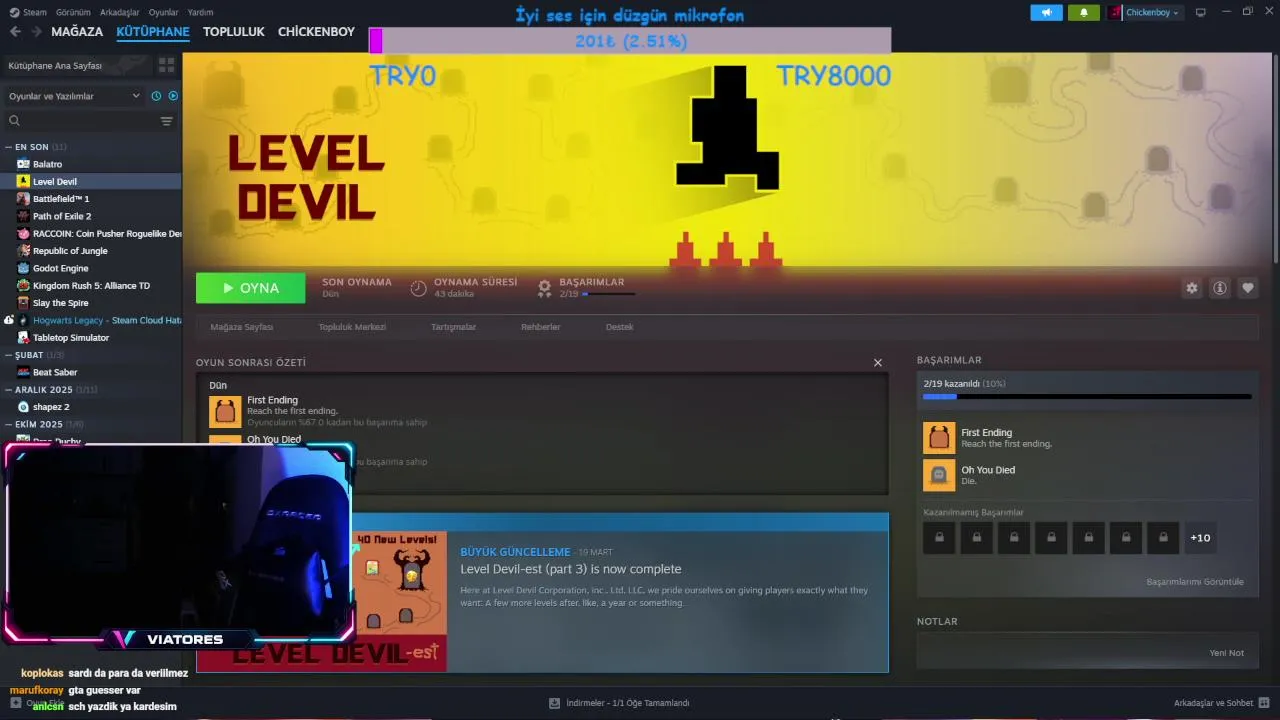Open the Steam announcements megaphone button

(1046, 13)
